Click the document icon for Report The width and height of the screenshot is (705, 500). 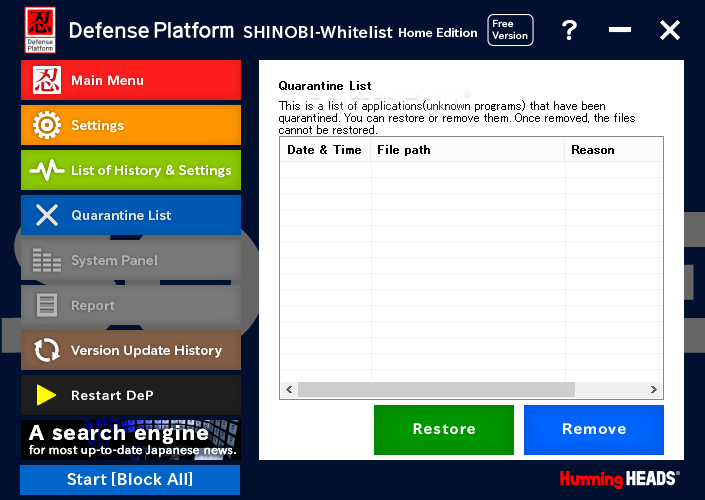click(x=46, y=305)
